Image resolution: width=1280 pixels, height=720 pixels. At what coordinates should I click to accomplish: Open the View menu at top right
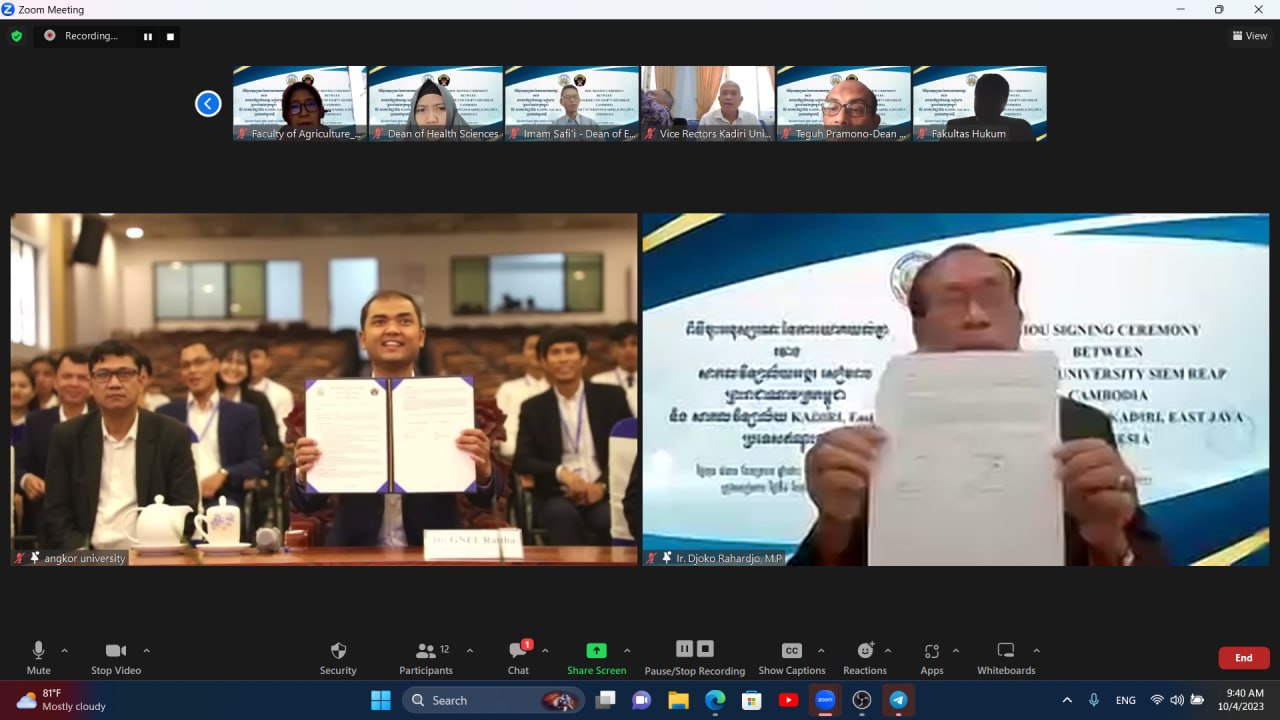click(x=1250, y=36)
